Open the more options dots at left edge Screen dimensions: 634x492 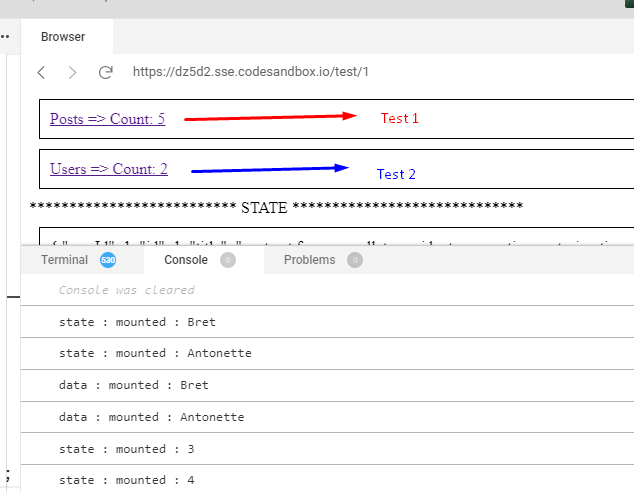(5, 37)
